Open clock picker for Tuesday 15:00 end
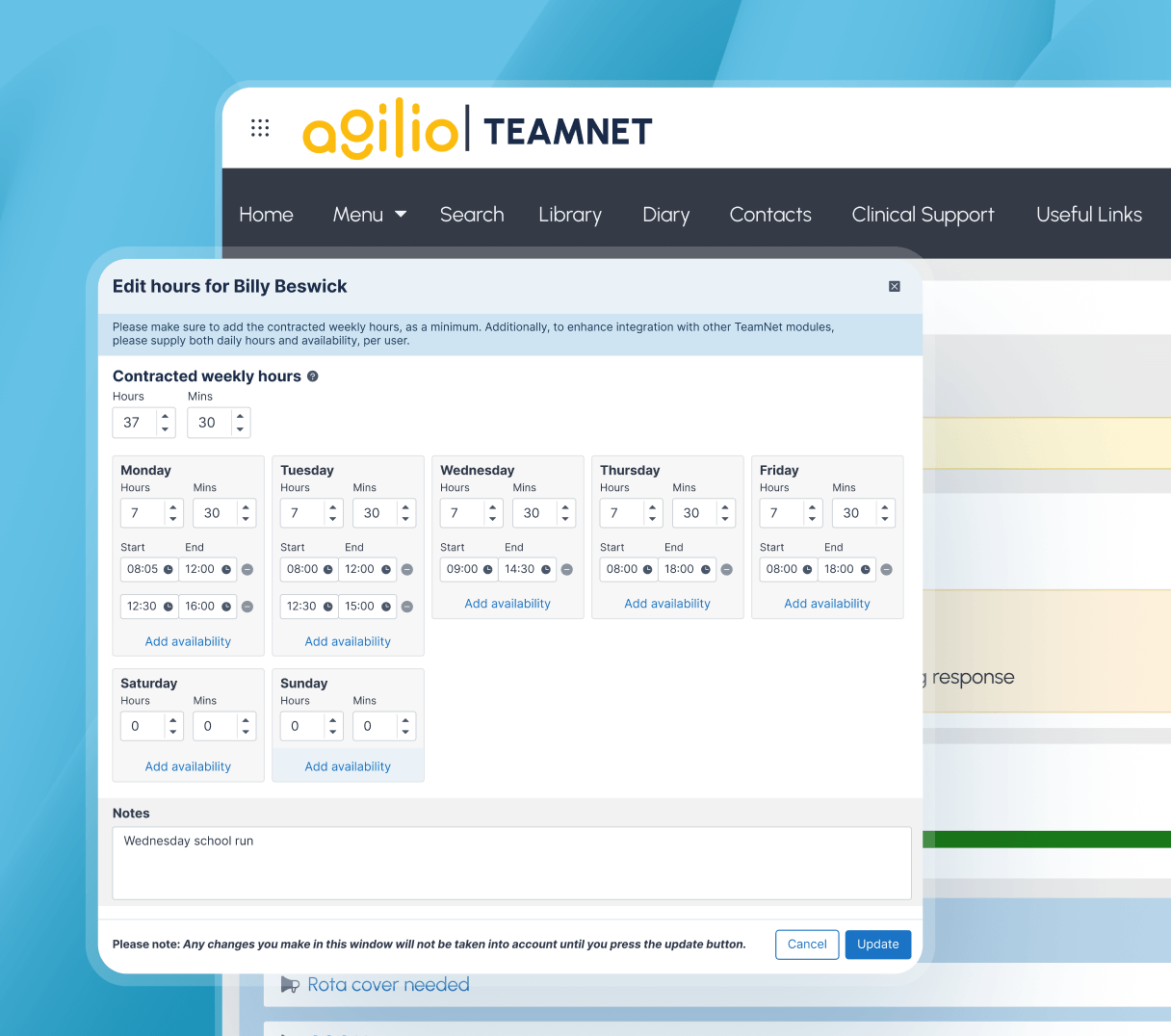The width and height of the screenshot is (1171, 1036). click(x=387, y=607)
